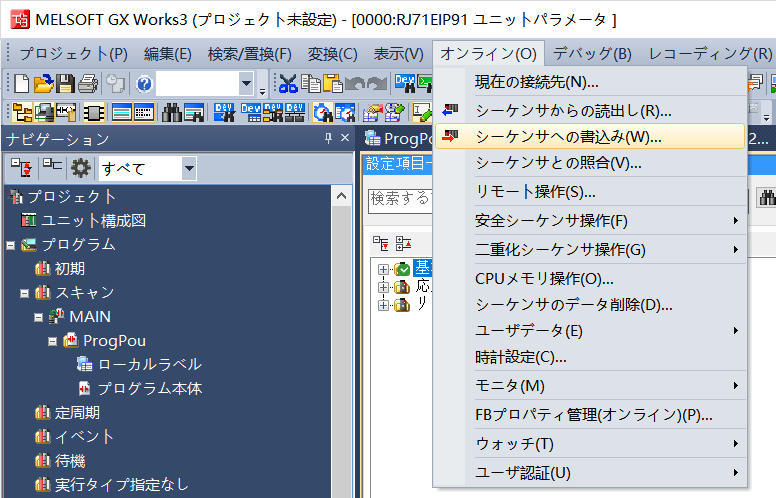
Task: Click the Open project folder icon
Action: [x=43, y=84]
